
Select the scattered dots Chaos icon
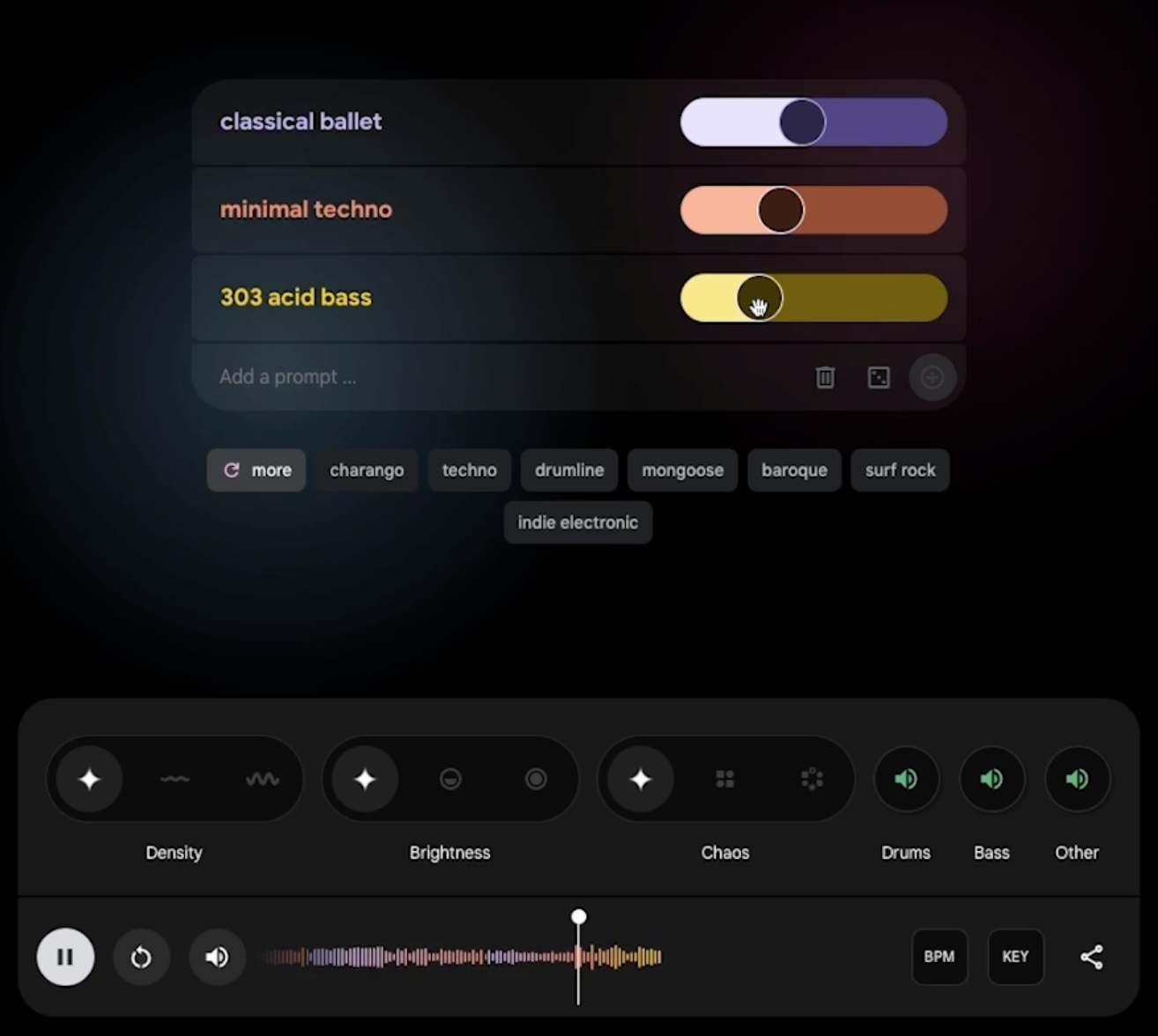pos(812,779)
